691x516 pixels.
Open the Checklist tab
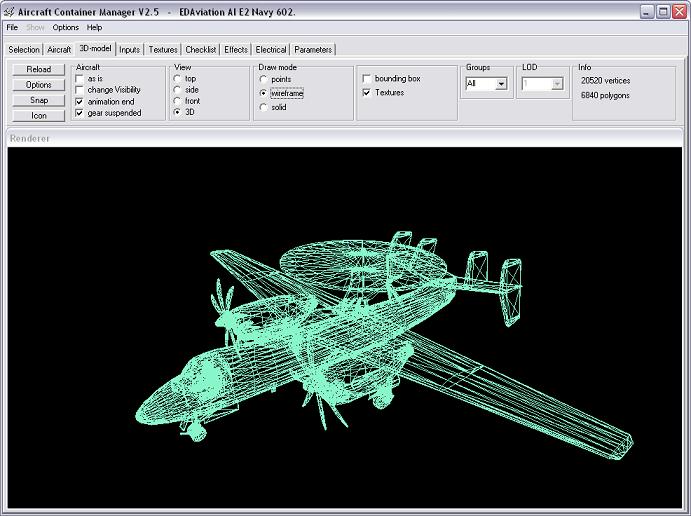click(x=201, y=49)
